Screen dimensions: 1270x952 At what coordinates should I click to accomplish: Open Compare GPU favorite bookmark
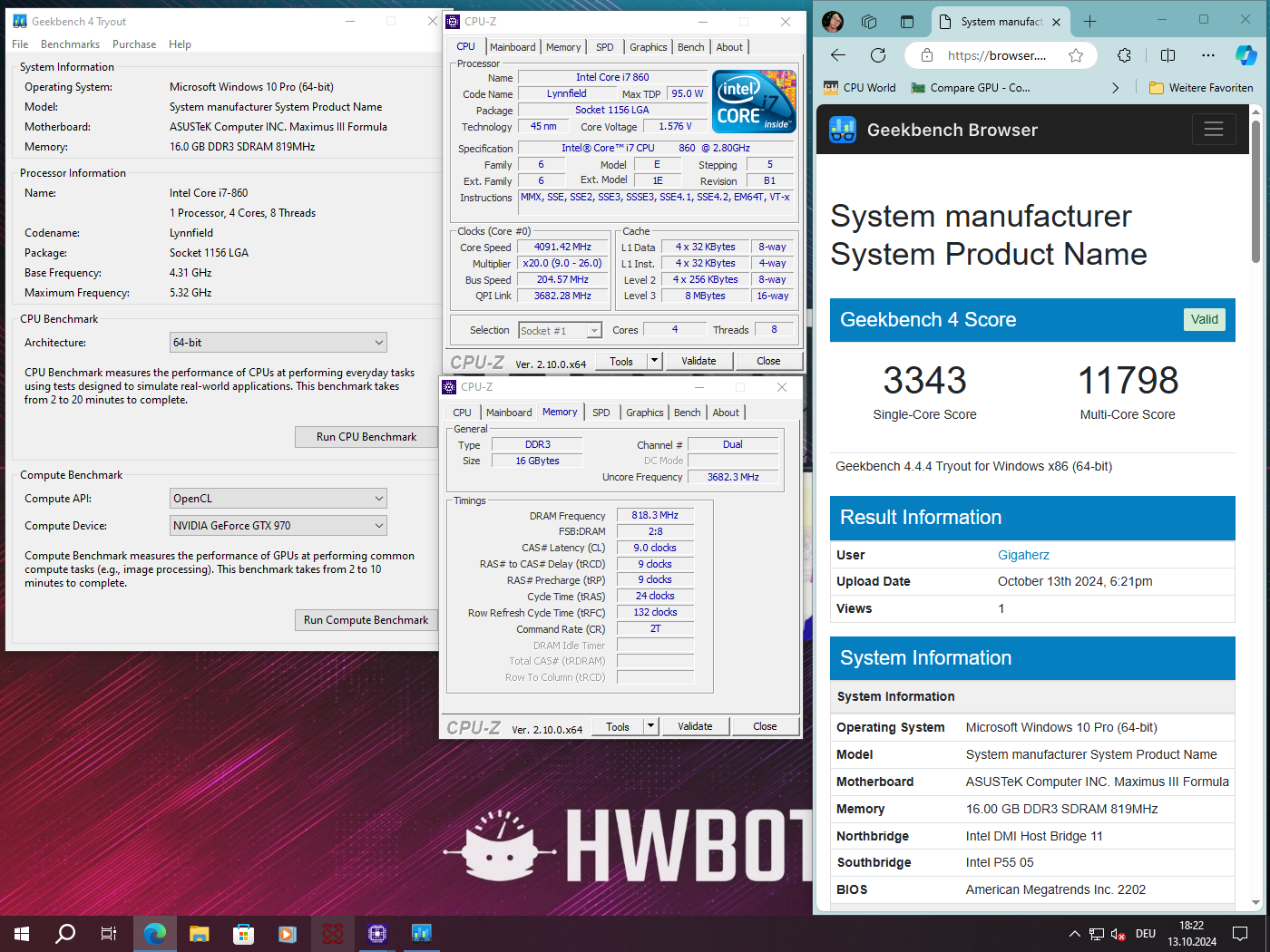coord(971,88)
